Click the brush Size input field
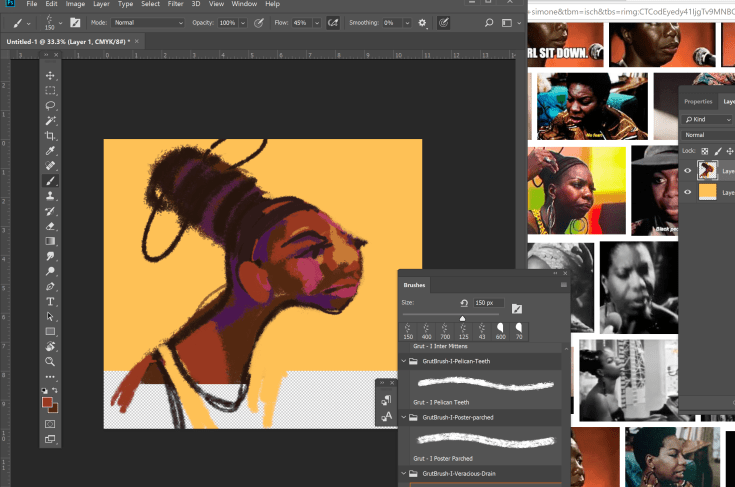This screenshot has height=487, width=735. [x=491, y=302]
